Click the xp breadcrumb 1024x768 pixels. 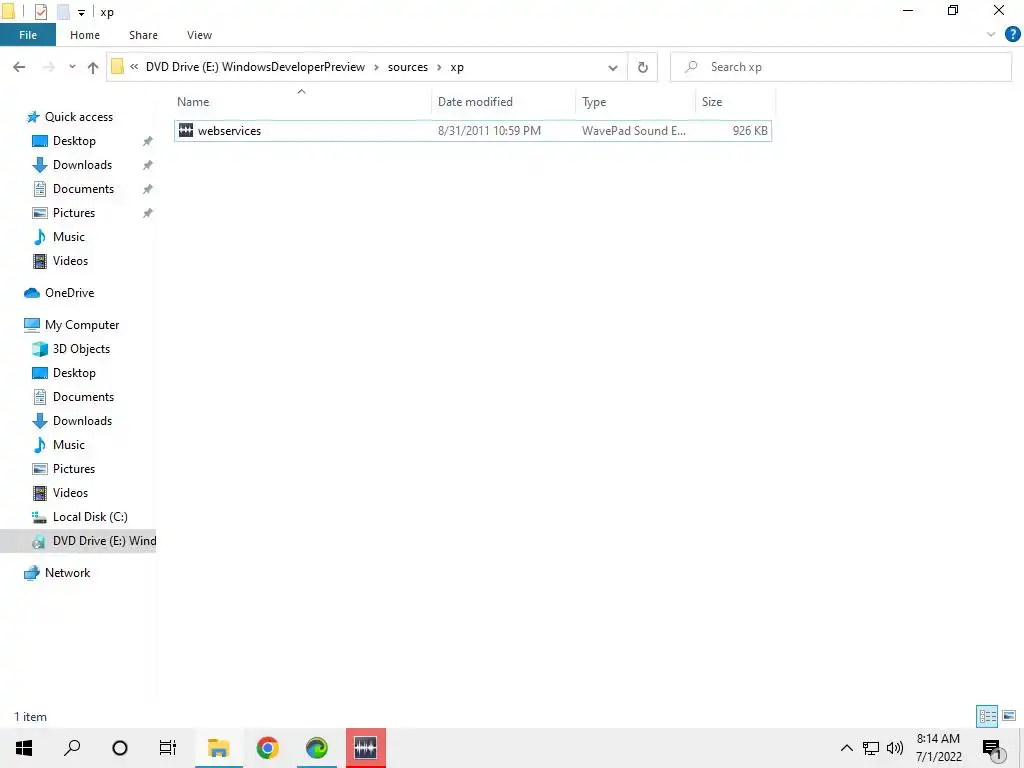(x=456, y=67)
